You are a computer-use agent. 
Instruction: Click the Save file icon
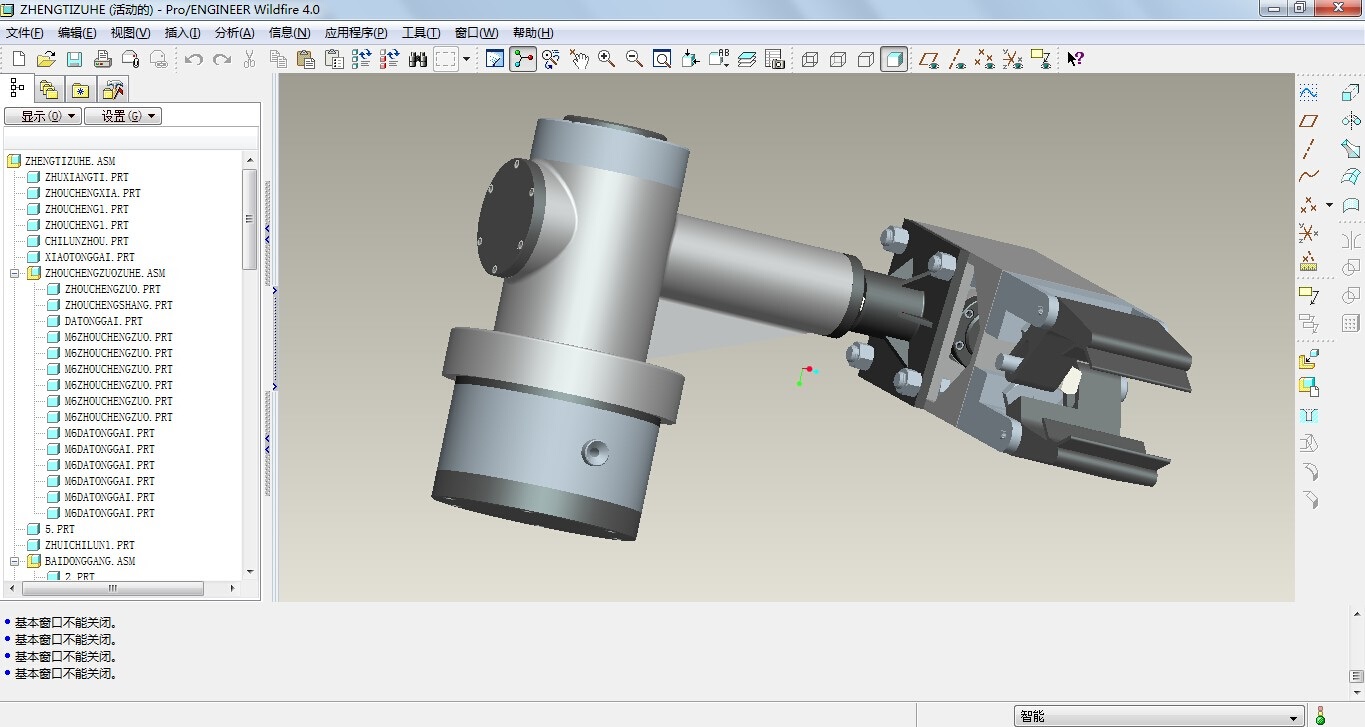point(74,60)
